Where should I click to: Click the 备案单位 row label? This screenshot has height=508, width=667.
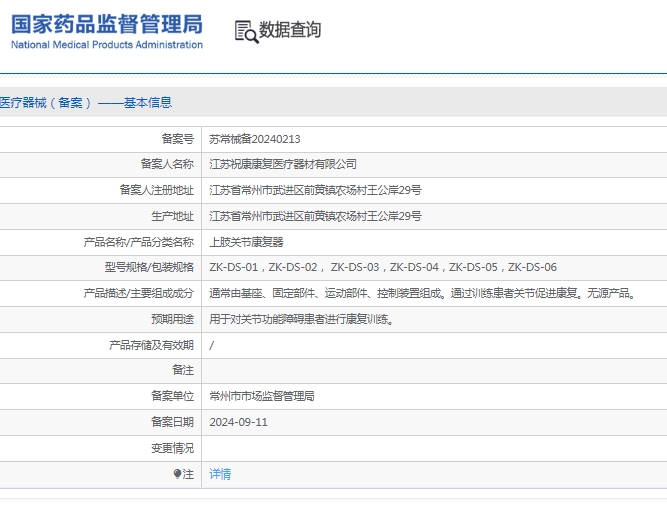(172, 396)
